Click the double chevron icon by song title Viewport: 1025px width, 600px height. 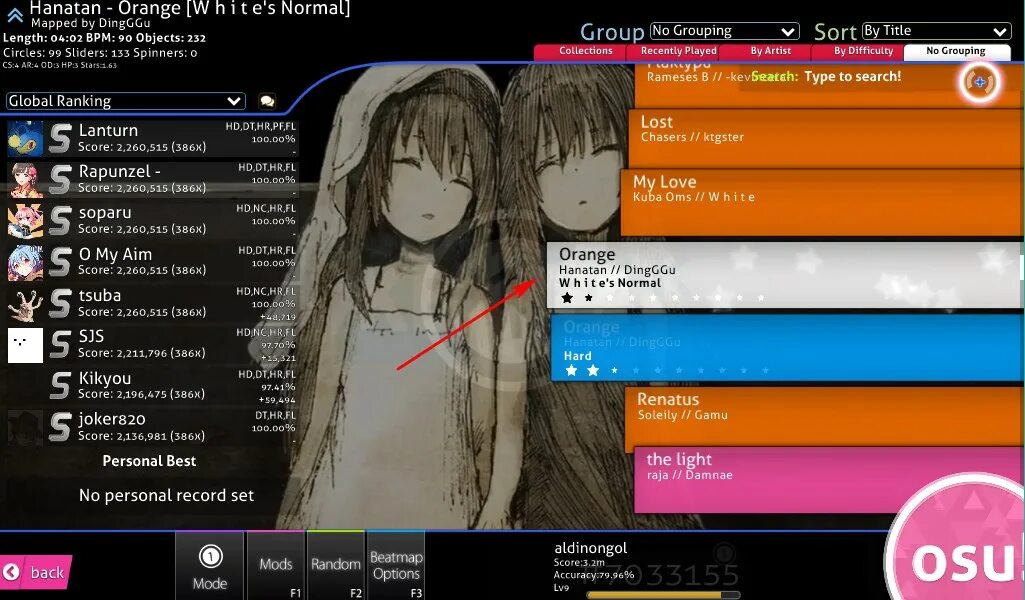click(x=14, y=14)
